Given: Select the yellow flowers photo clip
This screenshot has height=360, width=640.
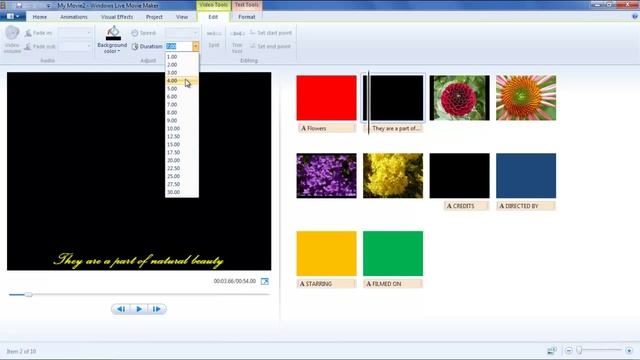Looking at the screenshot, I should (x=393, y=176).
